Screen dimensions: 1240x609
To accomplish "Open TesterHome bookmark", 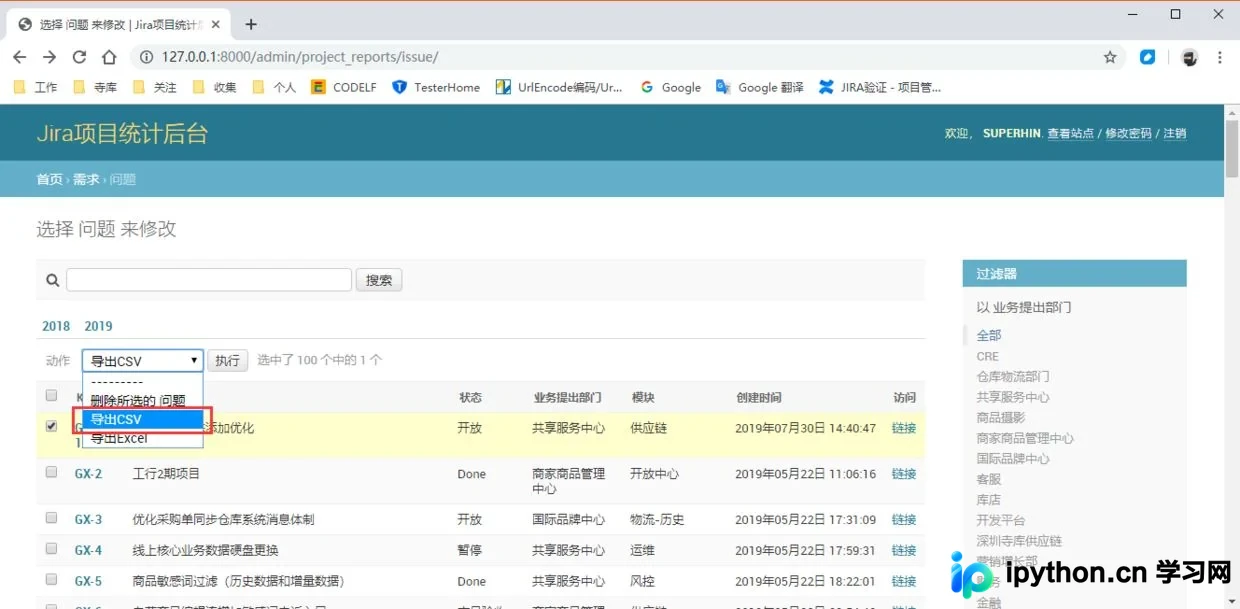I will 436,87.
